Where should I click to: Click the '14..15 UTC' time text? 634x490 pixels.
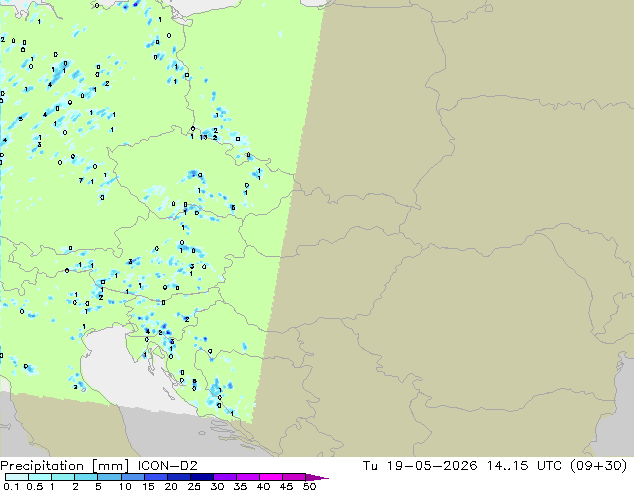tap(524, 466)
